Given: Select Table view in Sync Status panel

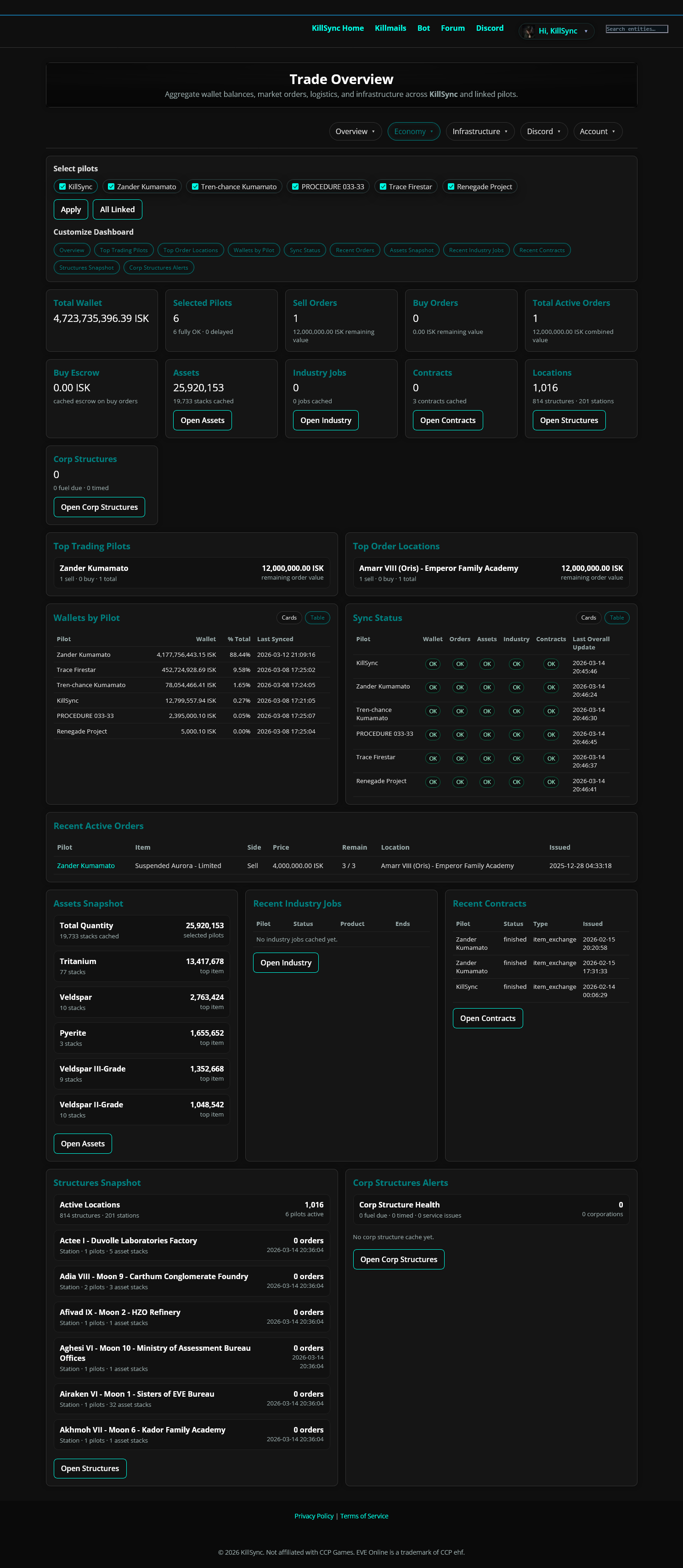Looking at the screenshot, I should pos(617,618).
